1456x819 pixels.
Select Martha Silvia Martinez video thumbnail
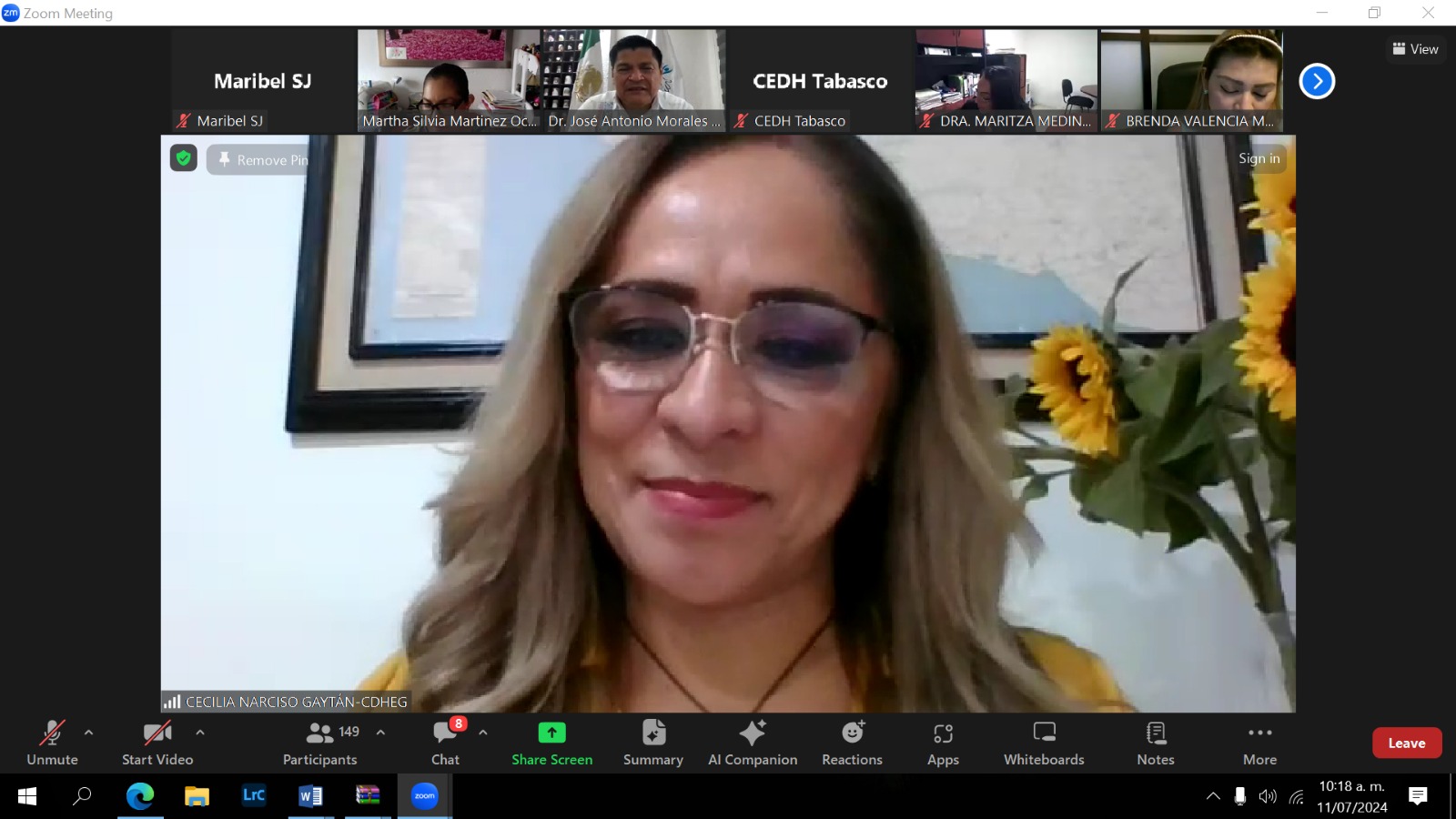pos(449,81)
